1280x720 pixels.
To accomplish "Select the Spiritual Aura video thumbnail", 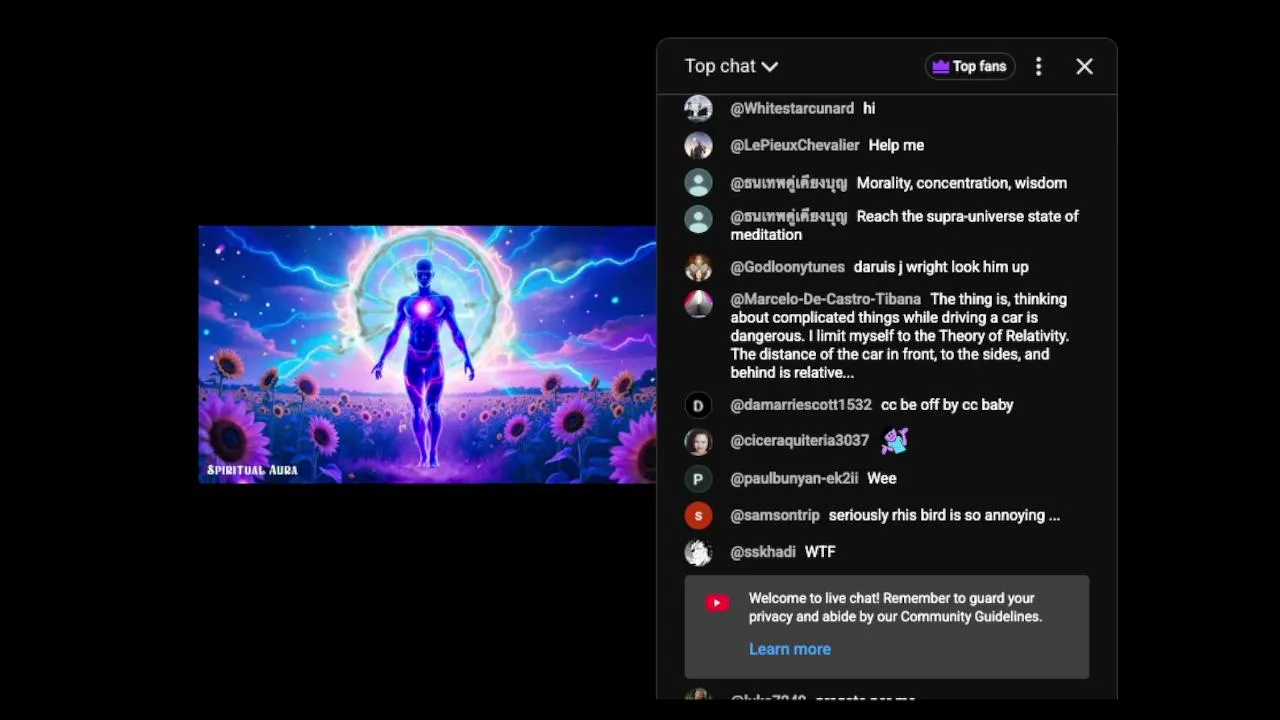I will (x=427, y=354).
